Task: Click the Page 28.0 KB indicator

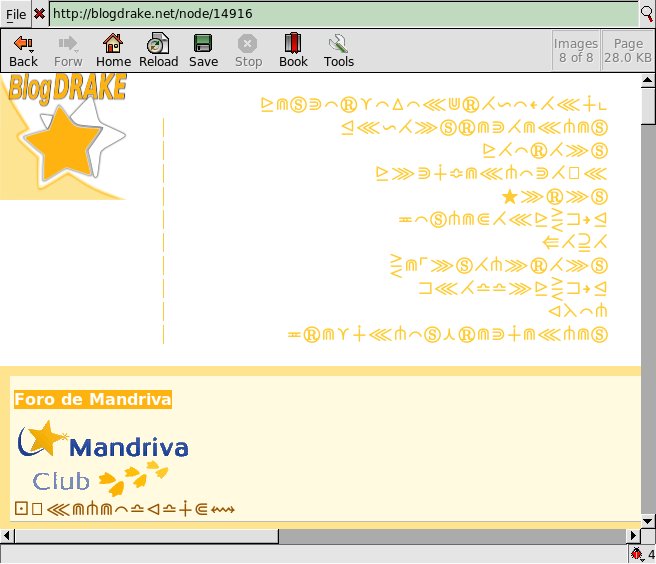Action: pos(628,50)
